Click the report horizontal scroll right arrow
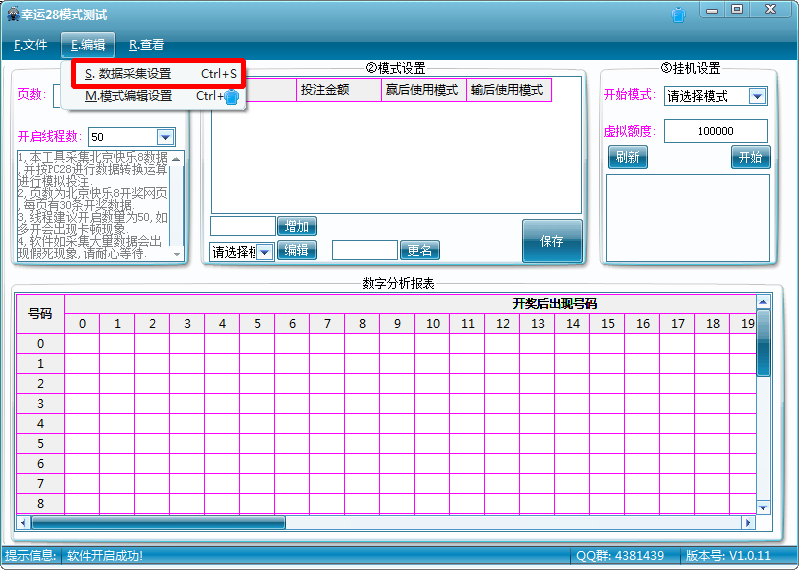The height and width of the screenshot is (570, 799). (748, 523)
